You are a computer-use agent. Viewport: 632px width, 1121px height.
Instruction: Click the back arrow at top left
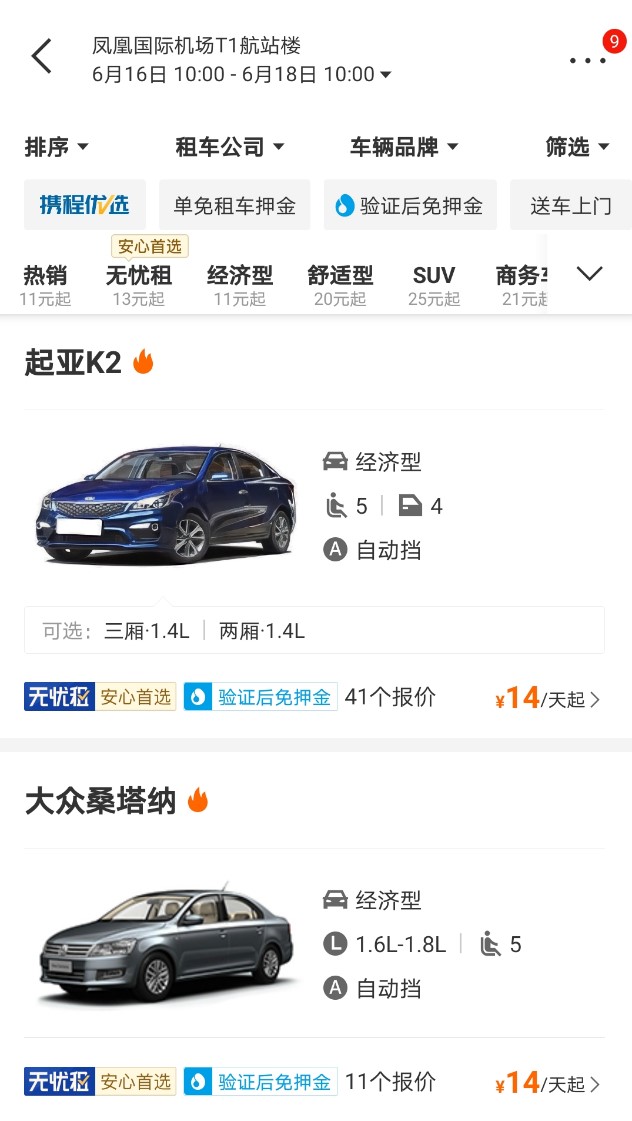pyautogui.click(x=40, y=56)
